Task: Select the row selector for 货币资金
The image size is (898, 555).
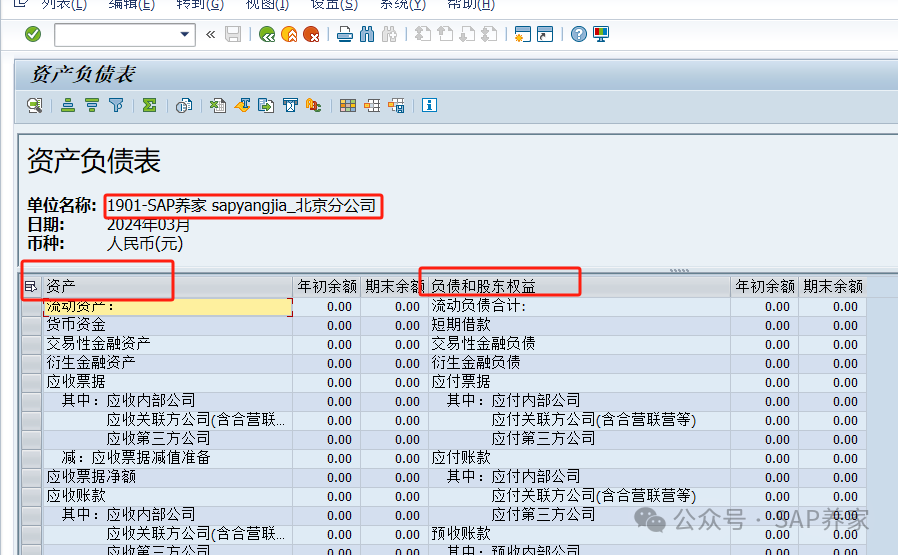Action: click(x=31, y=325)
